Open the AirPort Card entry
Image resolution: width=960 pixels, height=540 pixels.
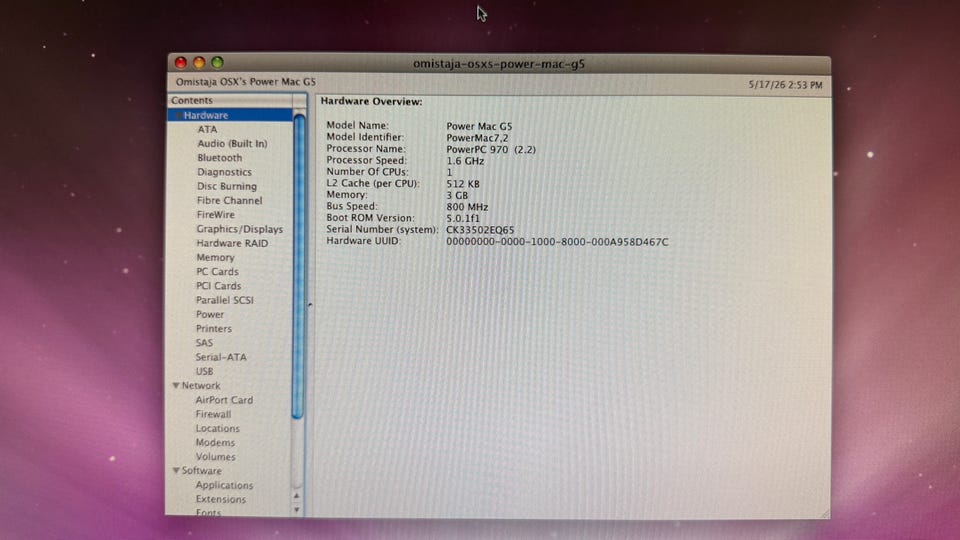(224, 400)
